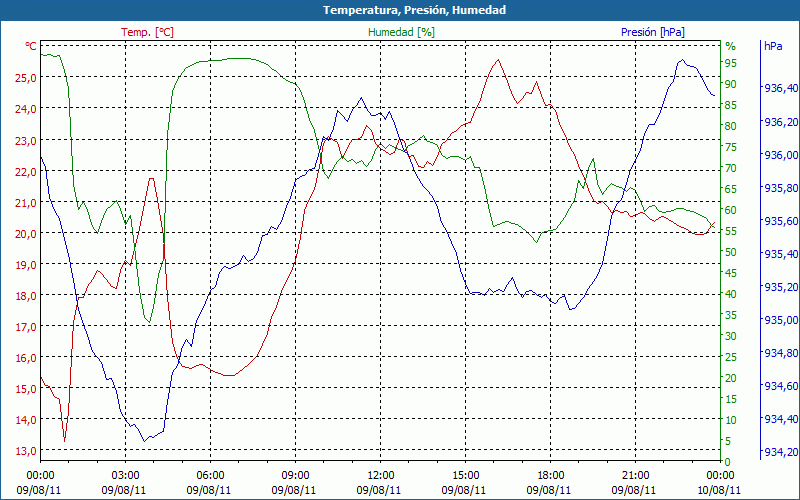Click the '12:00' time axis label
This screenshot has width=800, height=500.
click(x=381, y=476)
